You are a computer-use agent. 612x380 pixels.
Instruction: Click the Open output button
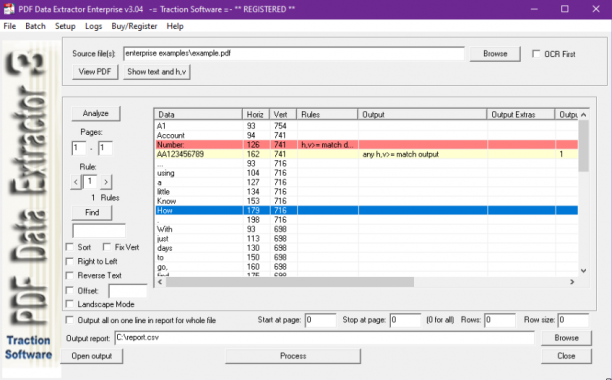(92, 356)
